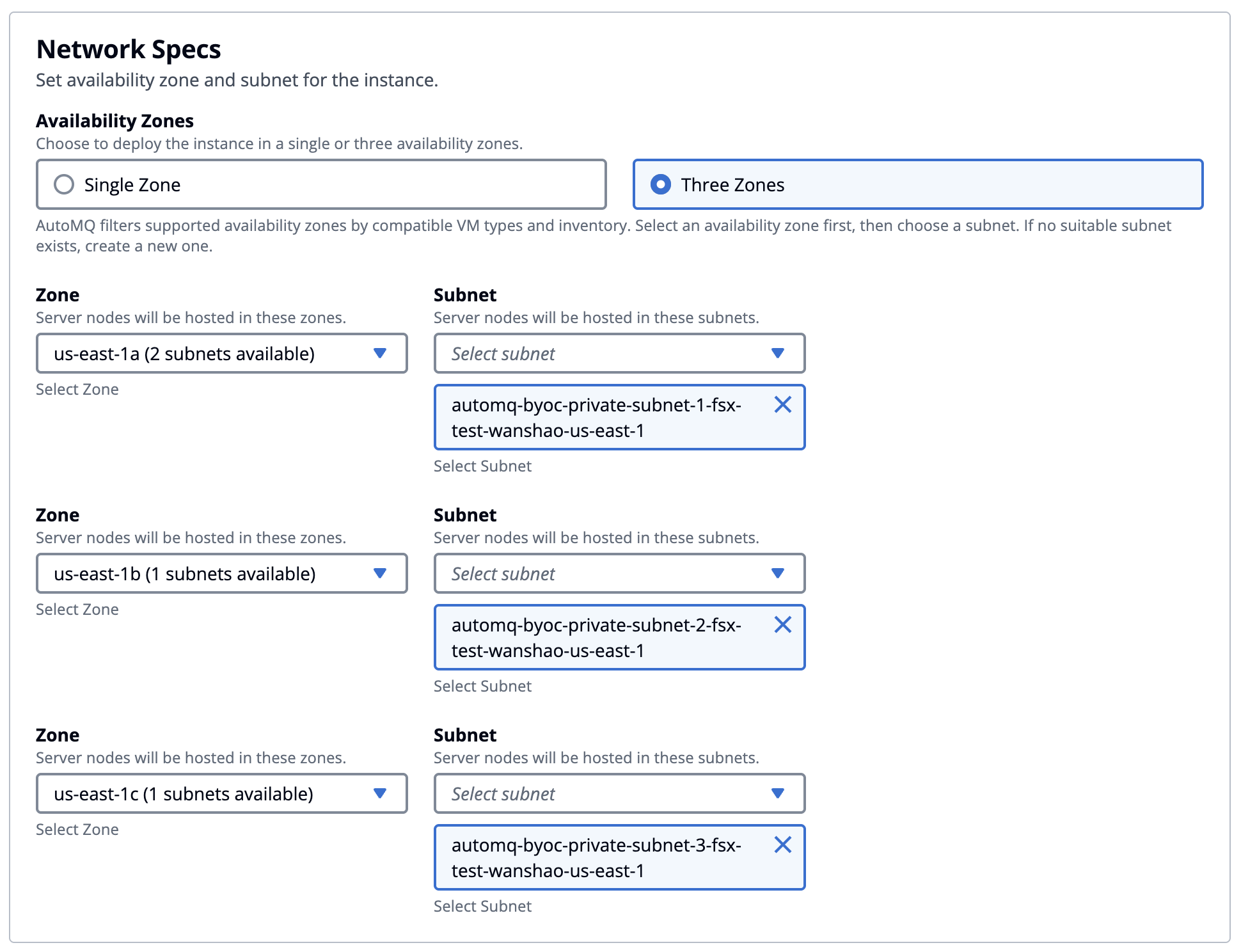
Task: Click the first Select subnet input field
Action: point(601,353)
